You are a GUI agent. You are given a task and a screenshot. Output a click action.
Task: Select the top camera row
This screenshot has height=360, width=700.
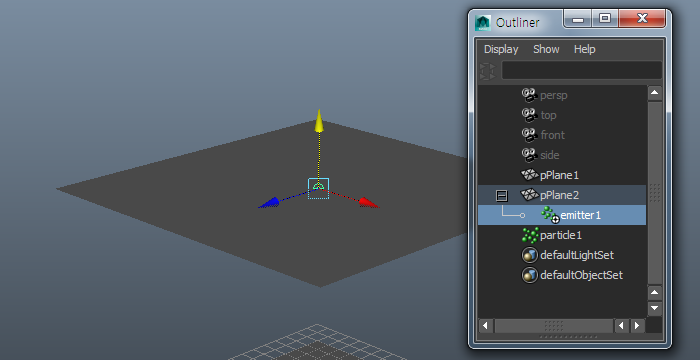[562, 115]
